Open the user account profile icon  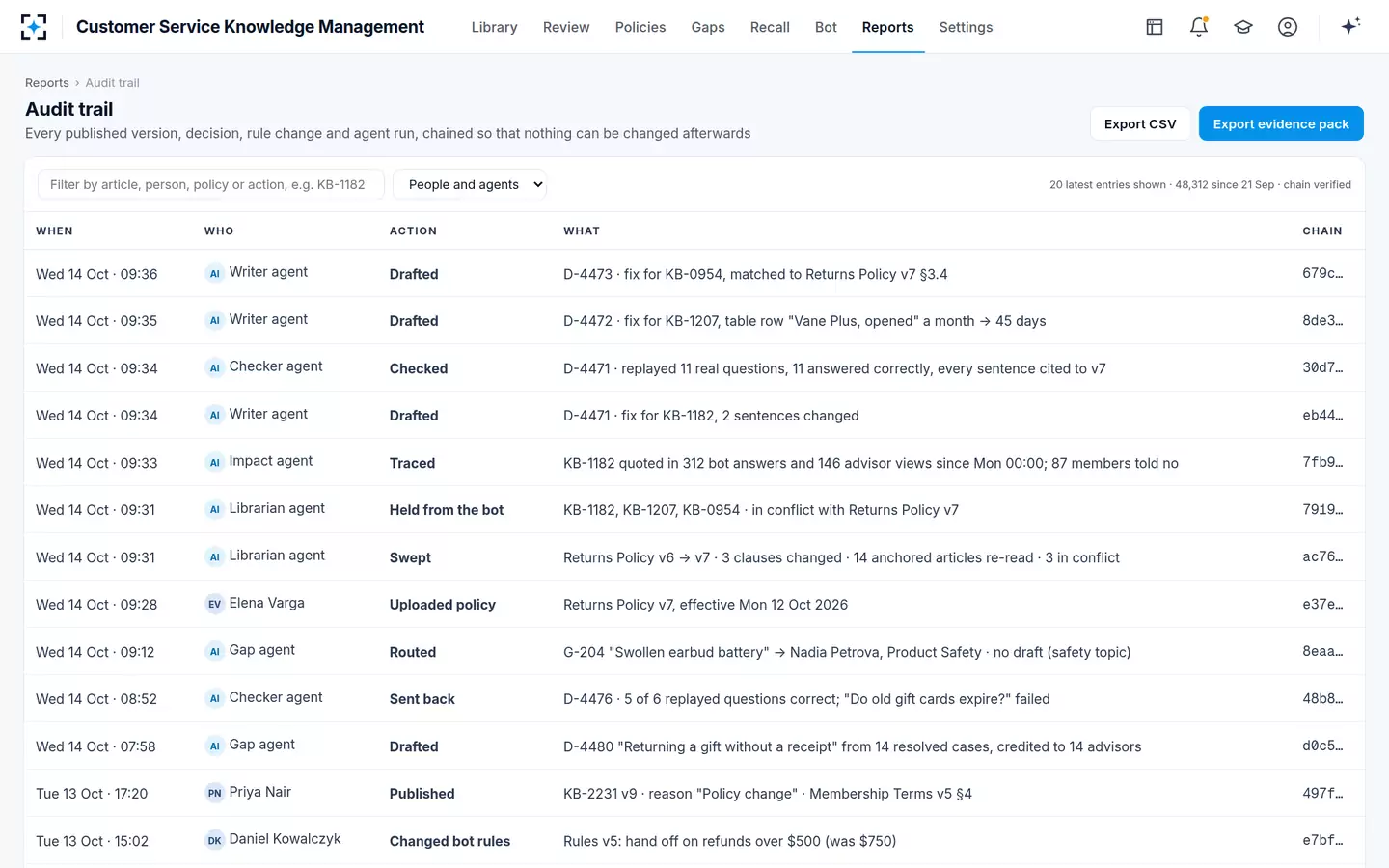1288,27
